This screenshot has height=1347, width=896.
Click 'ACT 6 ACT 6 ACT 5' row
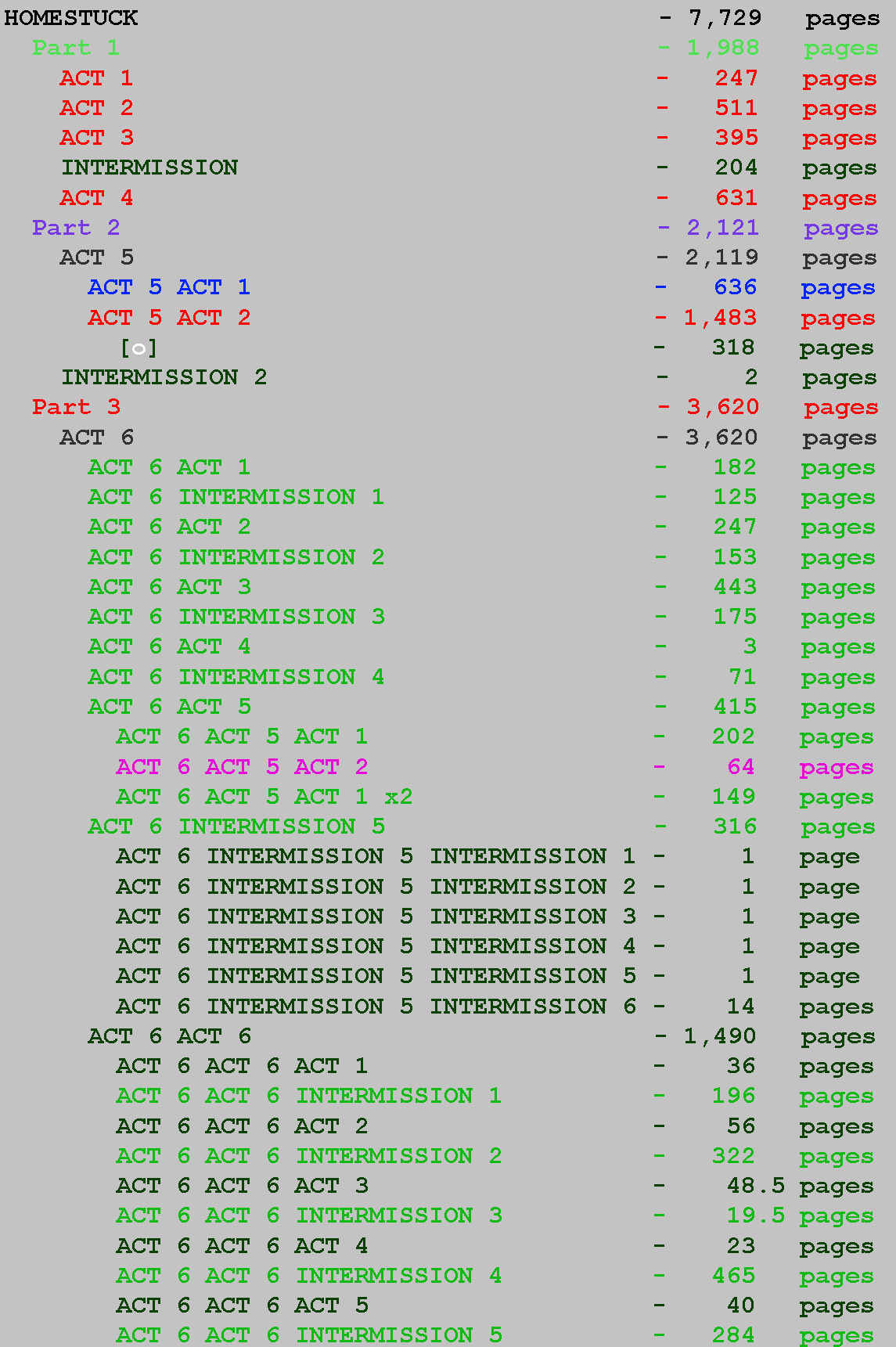242,1306
